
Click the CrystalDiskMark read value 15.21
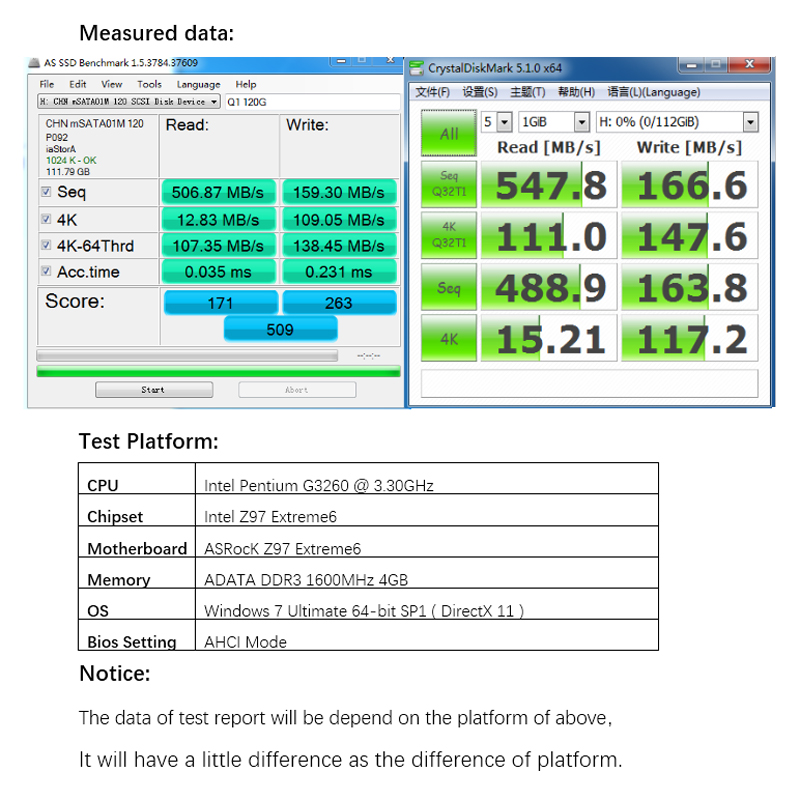(549, 338)
